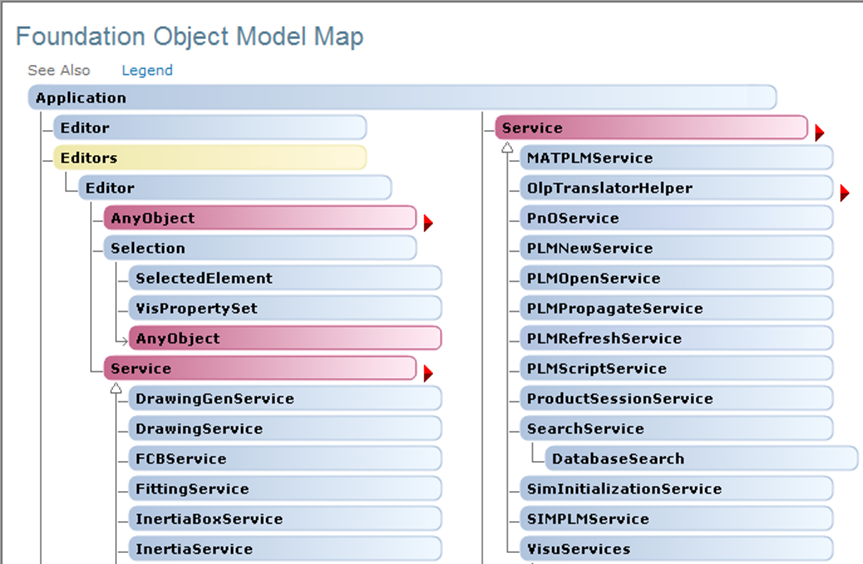Open the ProductSessionService node
The width and height of the screenshot is (863, 564).
(676, 398)
